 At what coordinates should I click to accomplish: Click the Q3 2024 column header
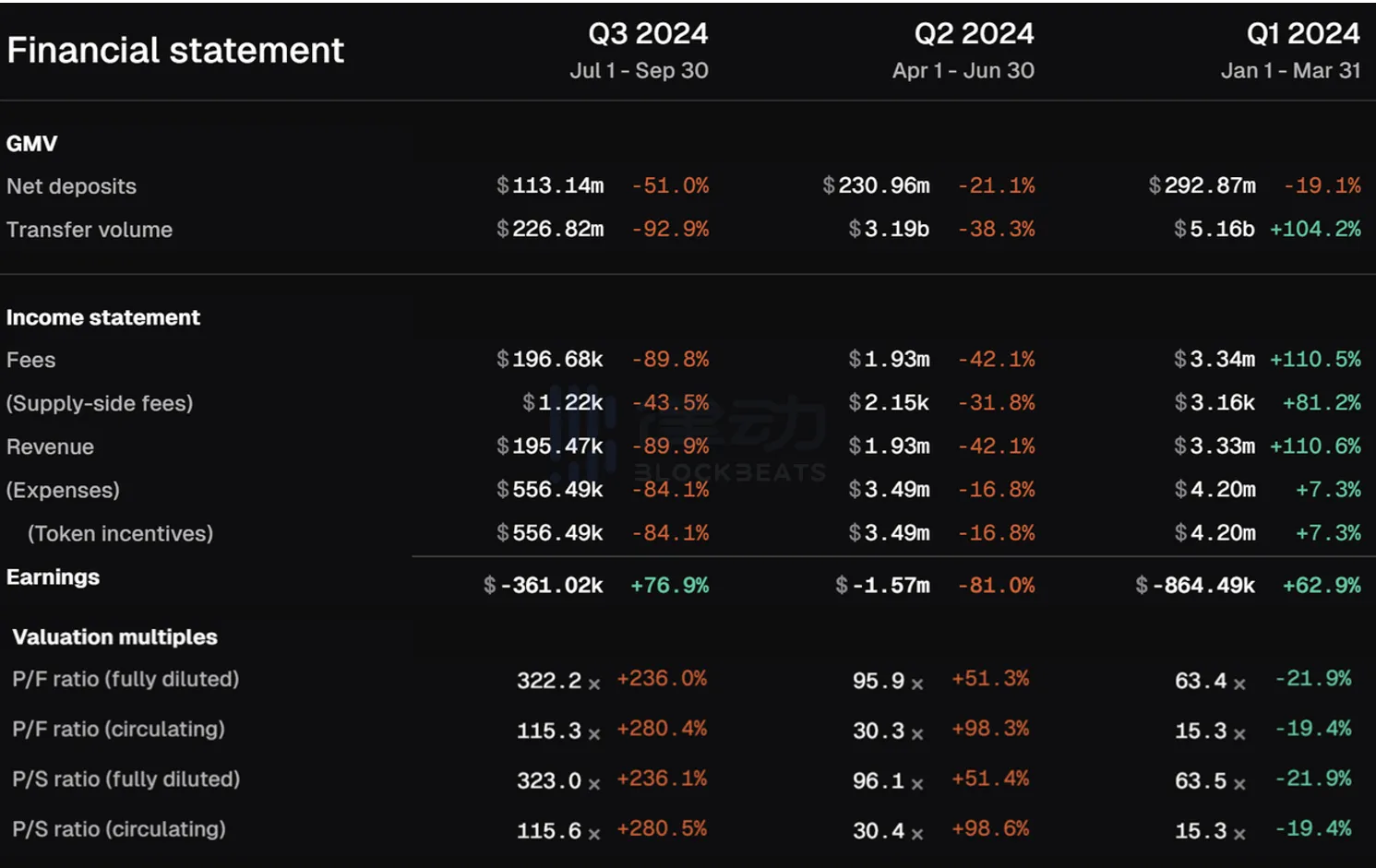click(x=648, y=34)
